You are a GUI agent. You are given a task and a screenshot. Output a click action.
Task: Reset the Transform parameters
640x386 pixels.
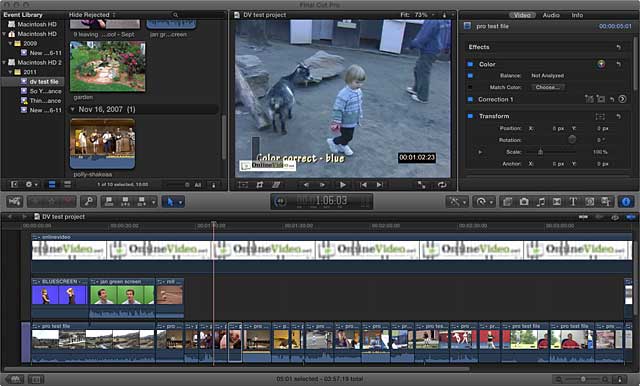click(x=619, y=116)
